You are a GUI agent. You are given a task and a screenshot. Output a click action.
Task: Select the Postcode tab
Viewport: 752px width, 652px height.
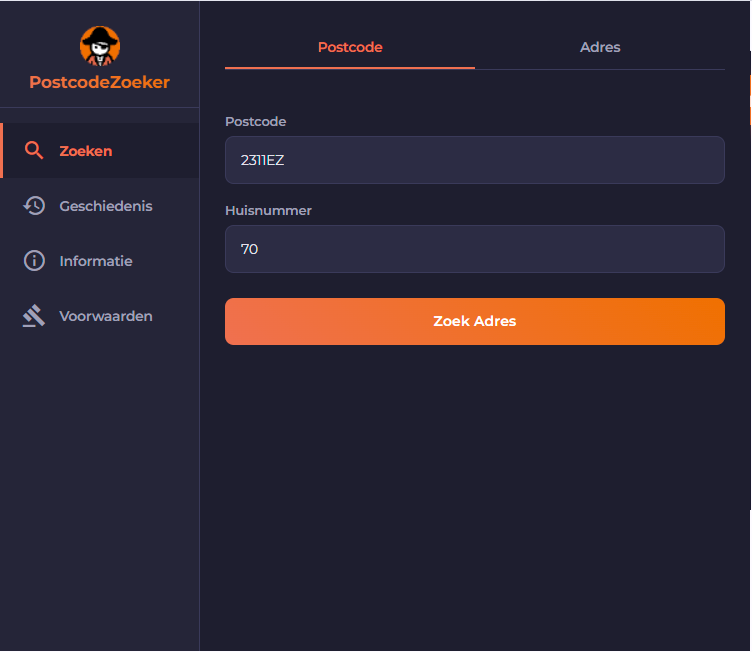[350, 47]
